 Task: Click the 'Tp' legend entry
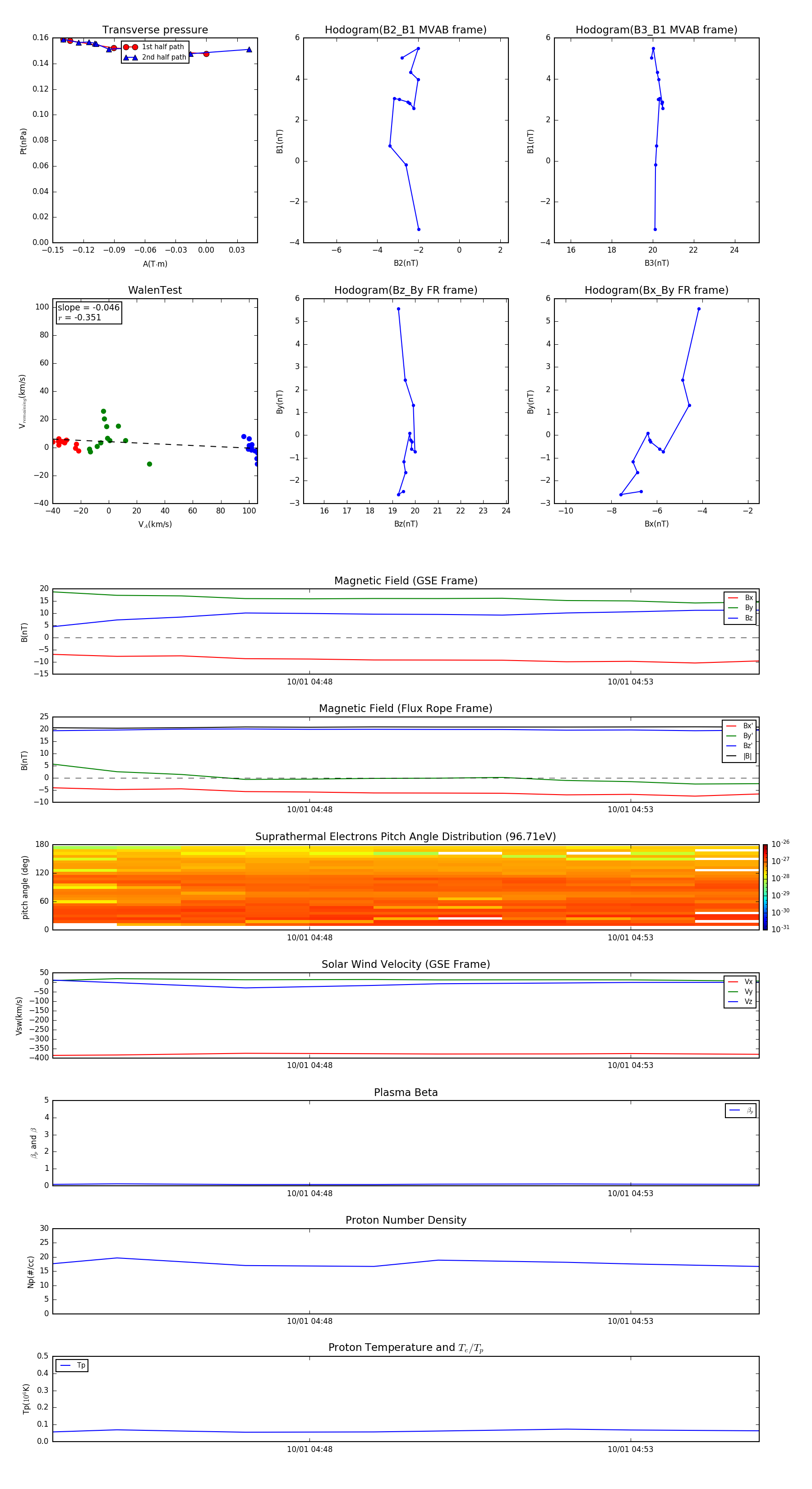point(72,1366)
